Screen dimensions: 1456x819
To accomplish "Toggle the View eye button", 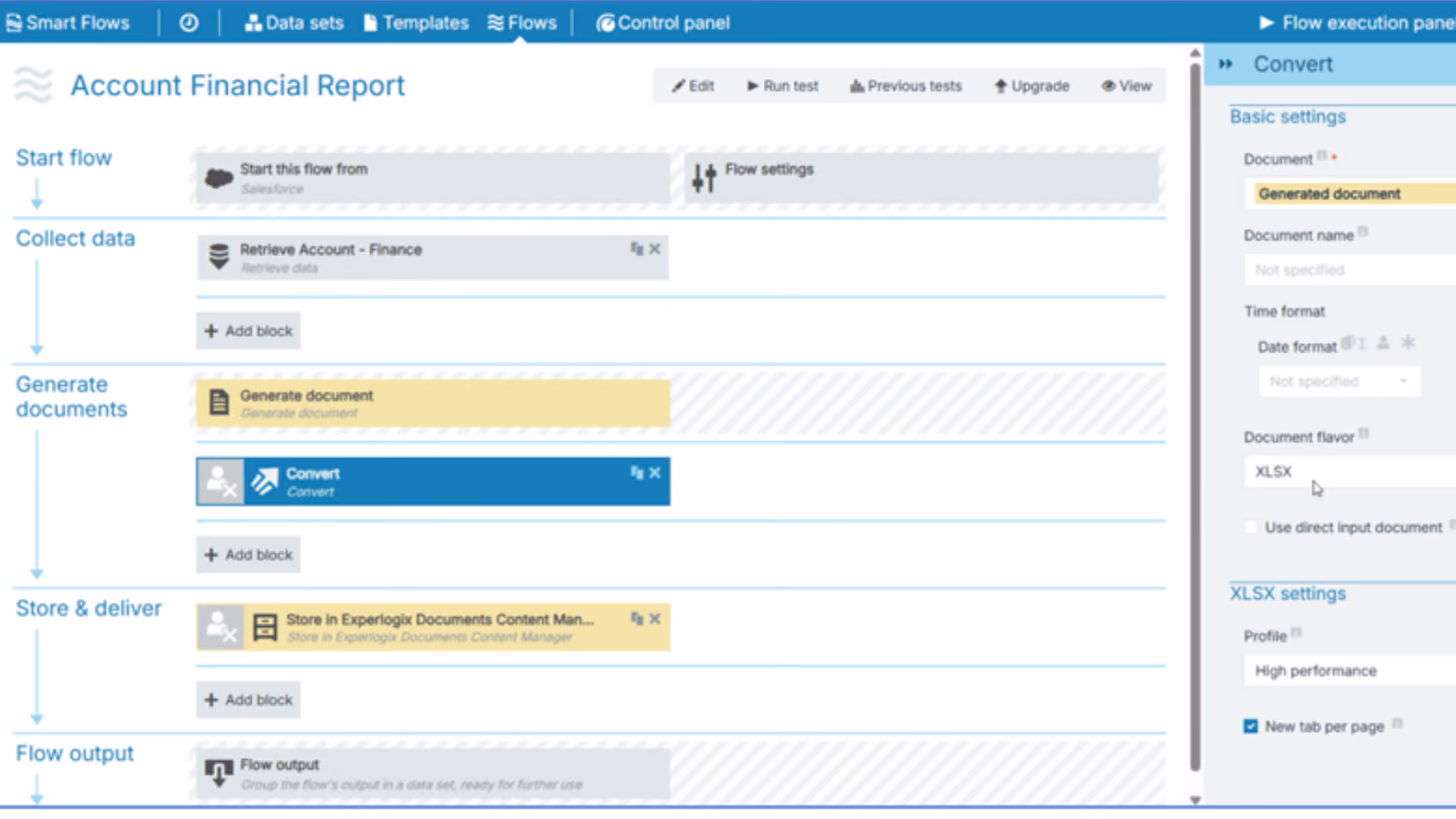I will click(1127, 86).
